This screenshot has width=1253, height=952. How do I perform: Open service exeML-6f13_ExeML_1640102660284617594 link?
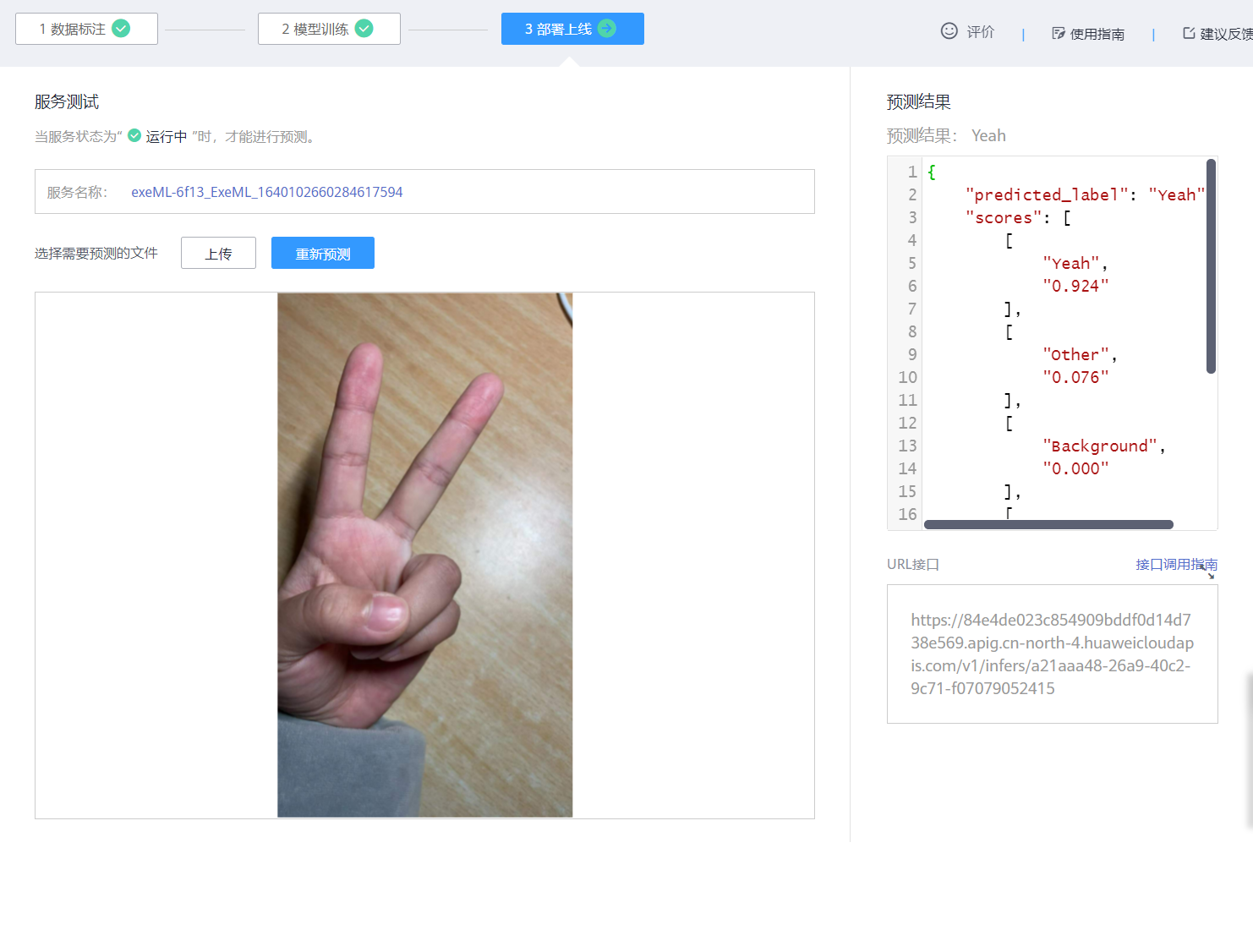267,192
